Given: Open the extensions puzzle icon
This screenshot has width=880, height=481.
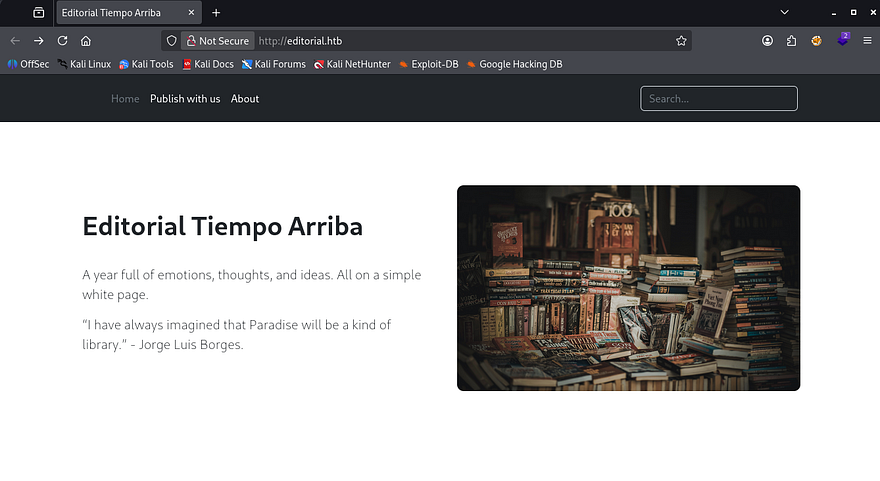Looking at the screenshot, I should [791, 41].
